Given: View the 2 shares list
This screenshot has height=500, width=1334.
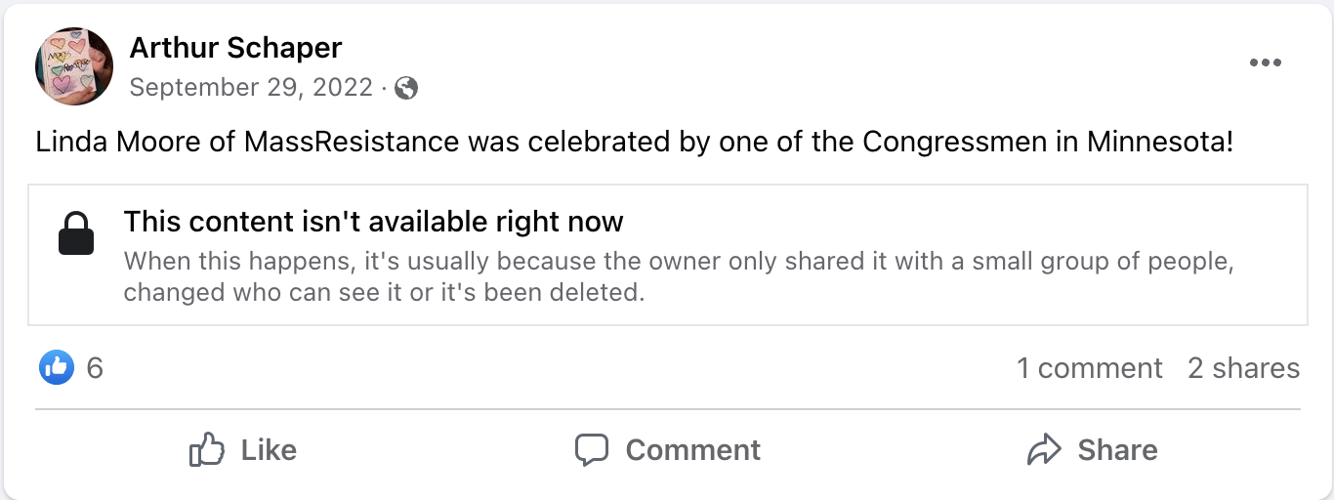Looking at the screenshot, I should pyautogui.click(x=1243, y=368).
